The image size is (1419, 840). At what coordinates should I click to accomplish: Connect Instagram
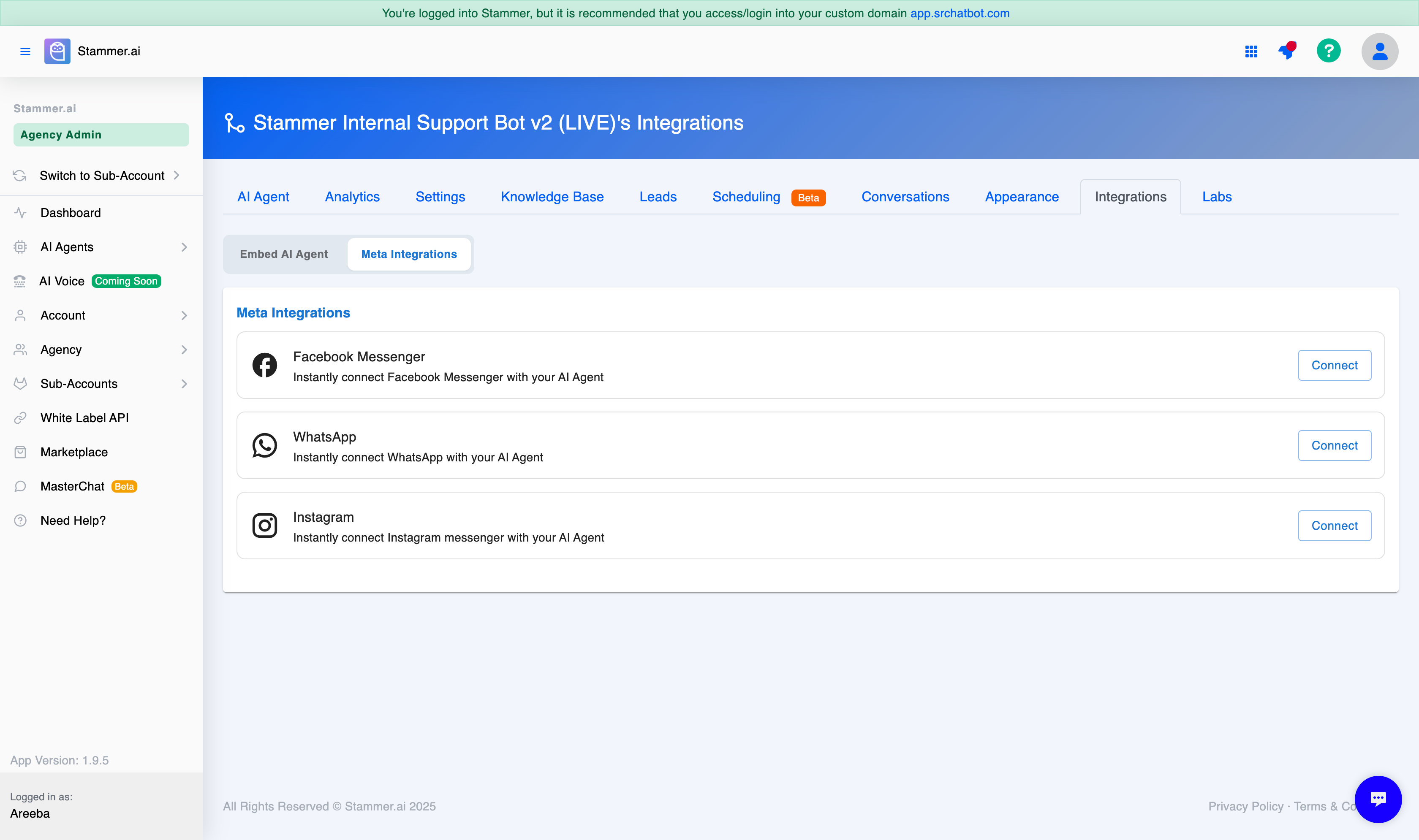click(1335, 526)
